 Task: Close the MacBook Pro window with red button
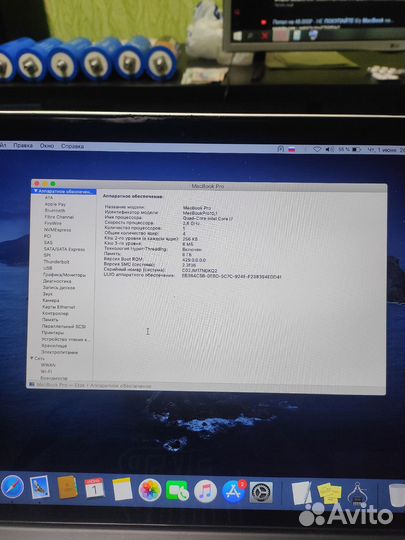[x=37, y=184]
